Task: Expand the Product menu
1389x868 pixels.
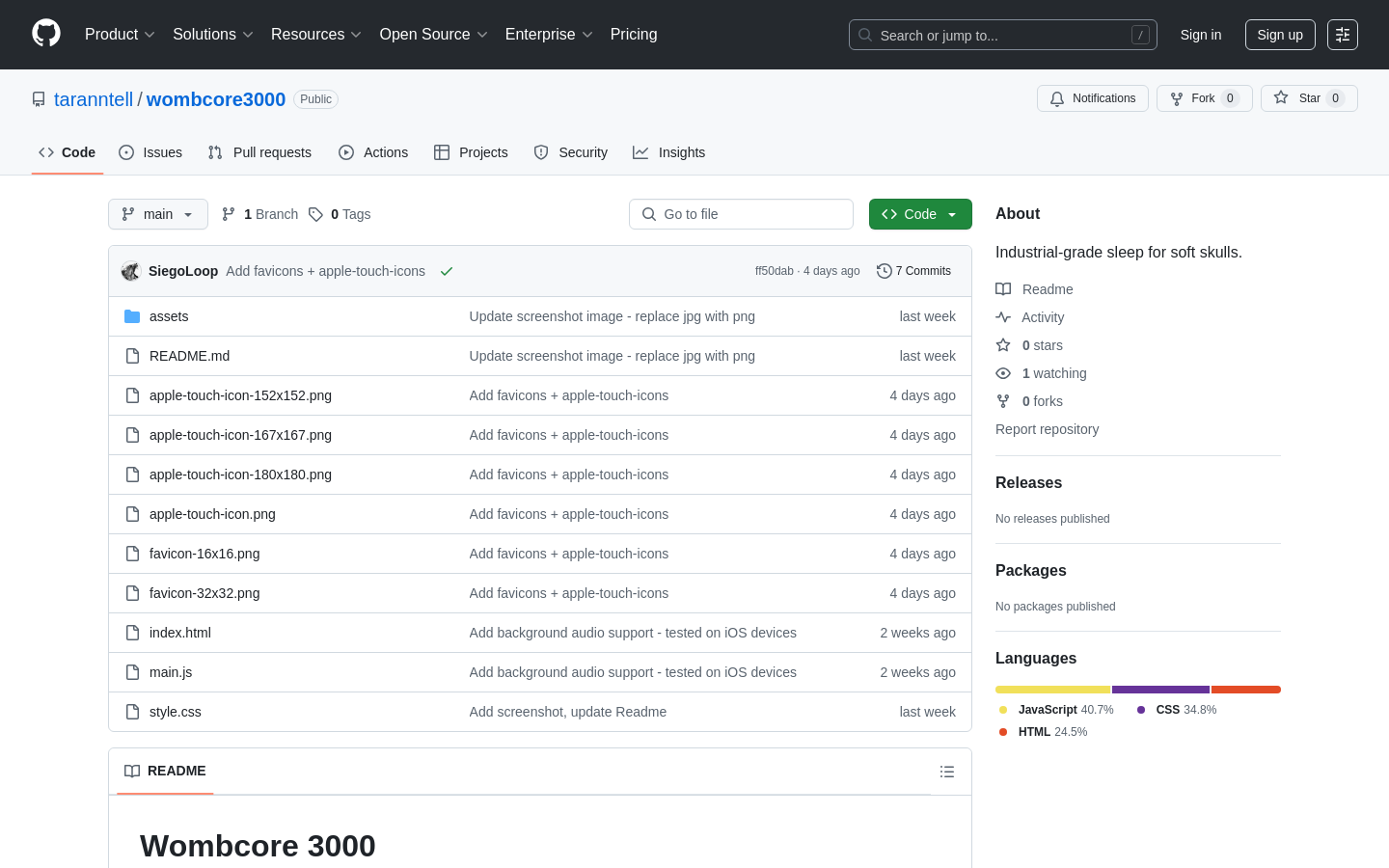Action: tap(120, 35)
